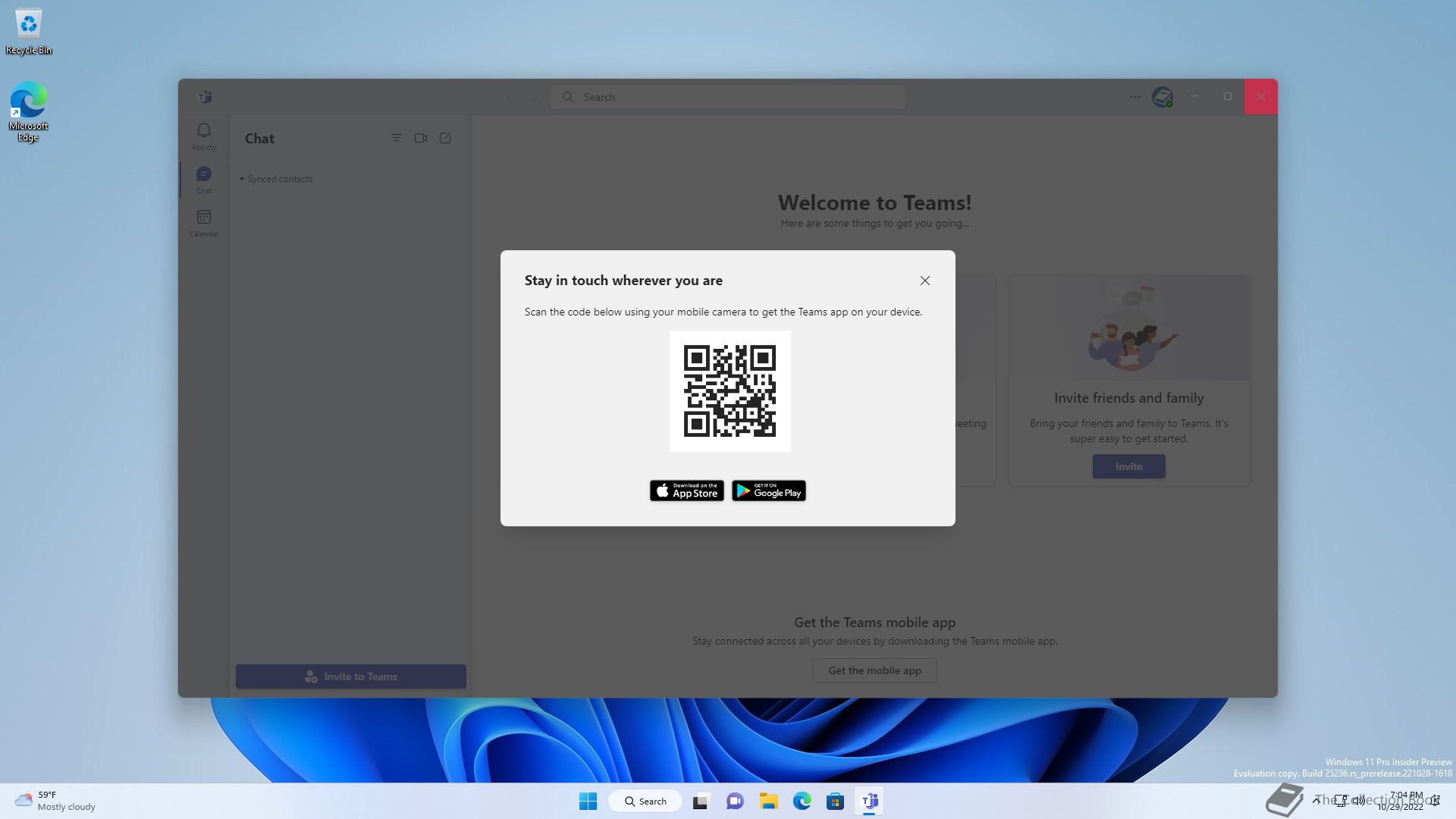Open the Calendar icon in Teams sidebar
Screen dimensions: 1456x819
203,223
